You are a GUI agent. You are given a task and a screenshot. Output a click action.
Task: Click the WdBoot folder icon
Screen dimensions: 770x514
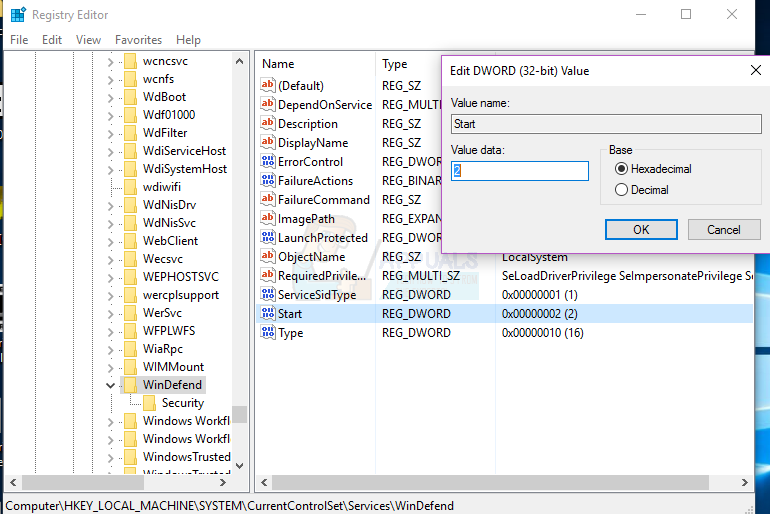point(130,97)
